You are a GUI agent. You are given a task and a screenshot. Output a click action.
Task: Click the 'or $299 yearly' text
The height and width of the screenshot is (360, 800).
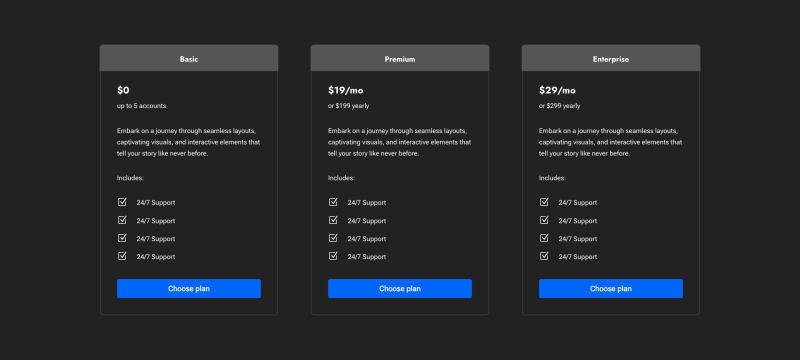pyautogui.click(x=559, y=106)
